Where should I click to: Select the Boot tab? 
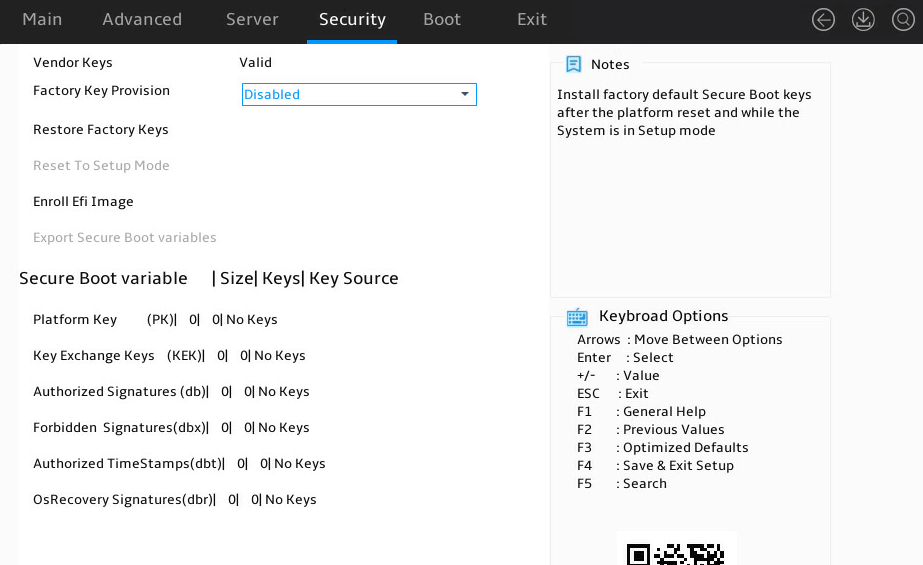[441, 19]
